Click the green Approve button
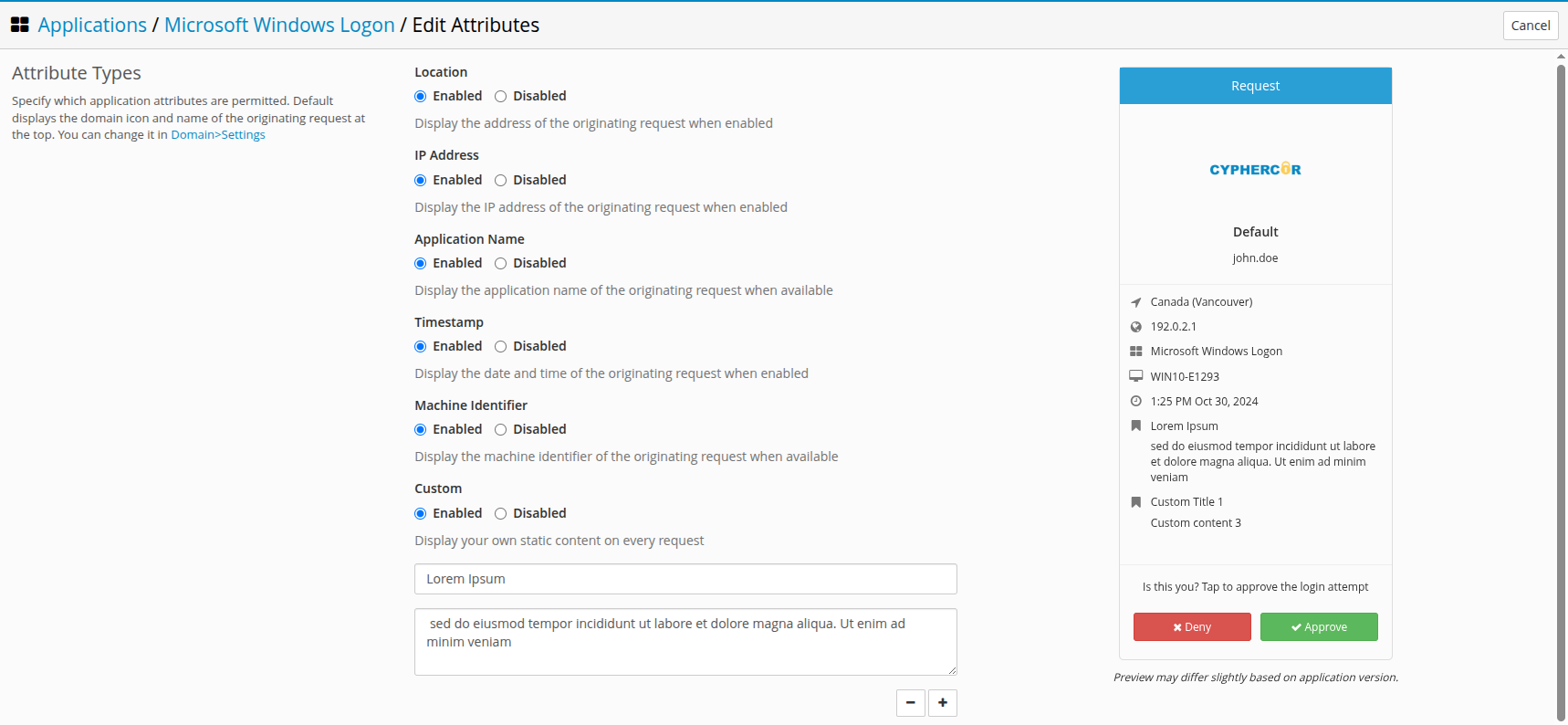The height and width of the screenshot is (725, 1568). 1319,627
